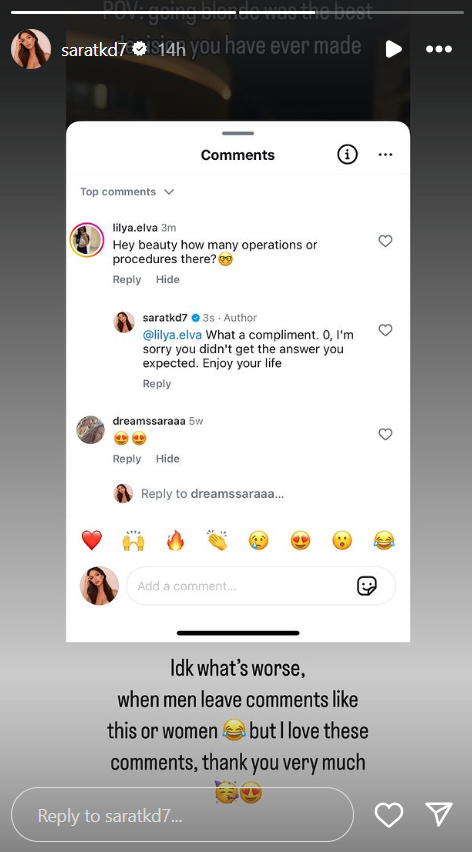
Task: Choose the fire emoji quick reaction
Action: (175, 540)
